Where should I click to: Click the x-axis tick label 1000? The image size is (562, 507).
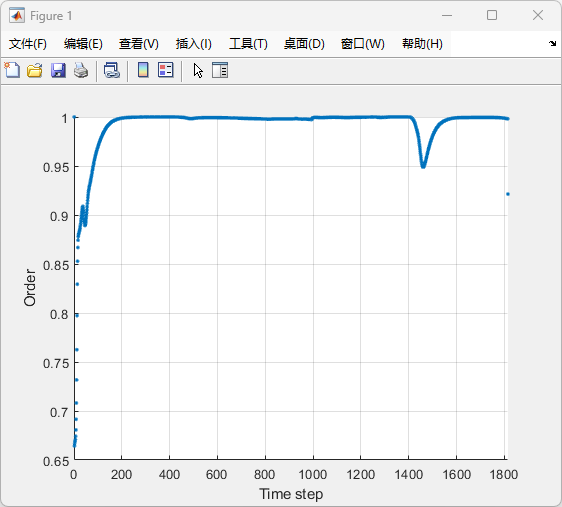[313, 475]
